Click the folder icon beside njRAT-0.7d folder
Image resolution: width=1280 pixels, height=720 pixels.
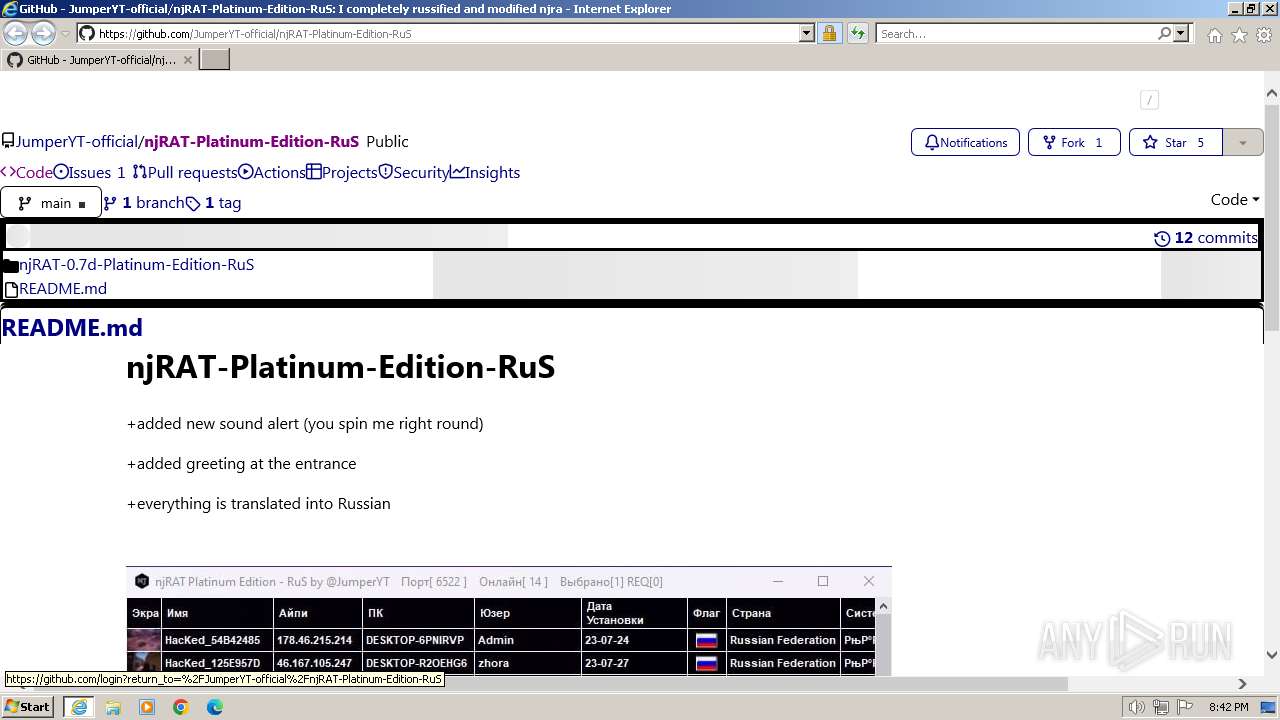pos(11,265)
